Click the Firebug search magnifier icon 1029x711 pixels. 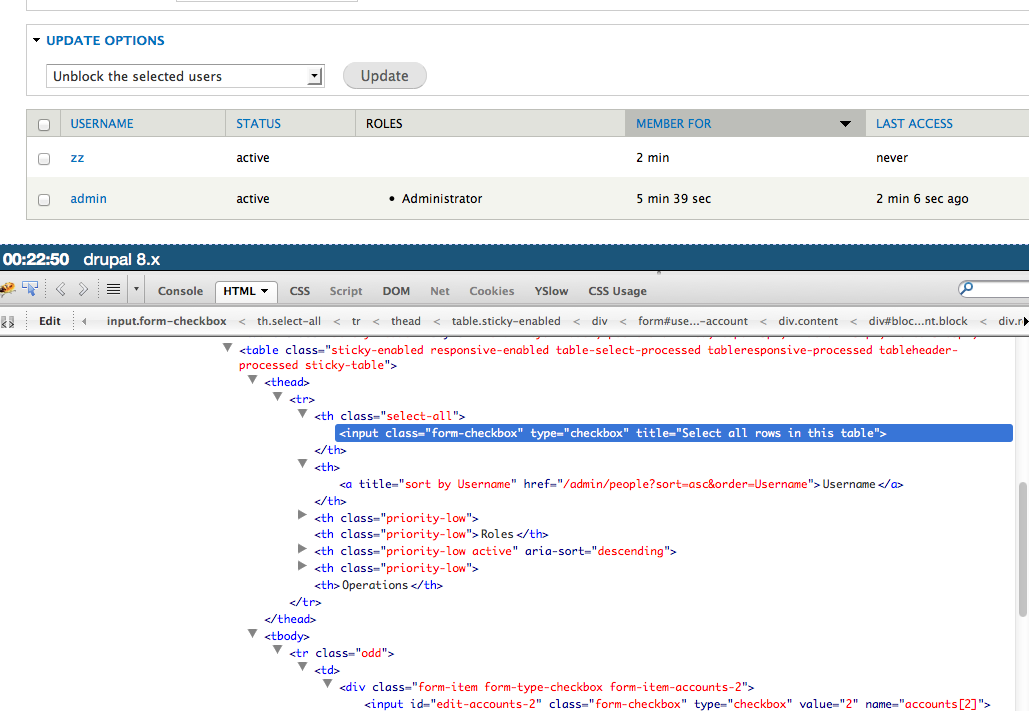[x=966, y=288]
